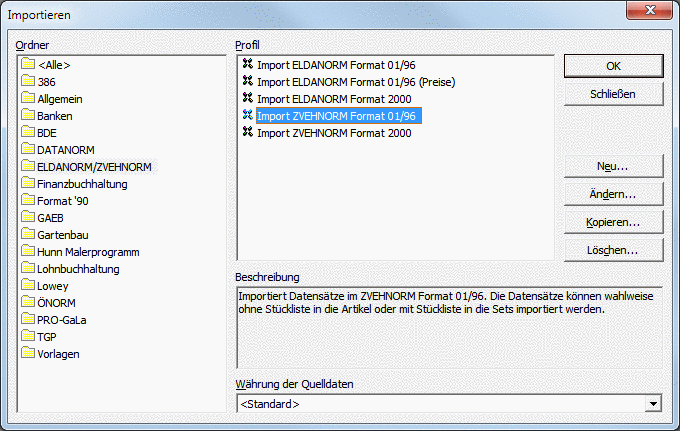The image size is (680, 431).
Task: Delete the profile using Löschen...
Action: click(x=614, y=250)
